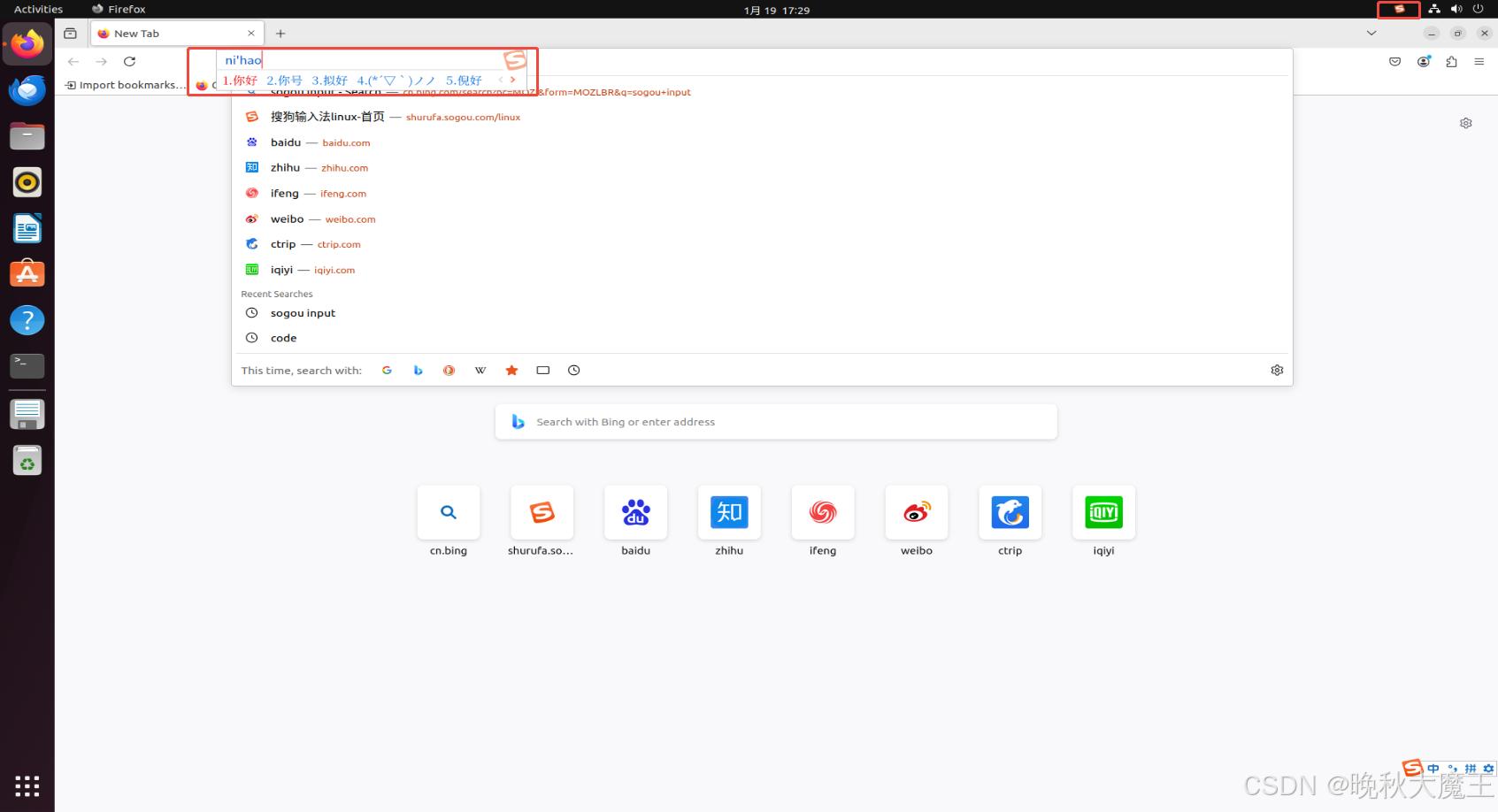Launch Terminal from the dock
Viewport: 1498px width, 812px height.
pyautogui.click(x=27, y=365)
